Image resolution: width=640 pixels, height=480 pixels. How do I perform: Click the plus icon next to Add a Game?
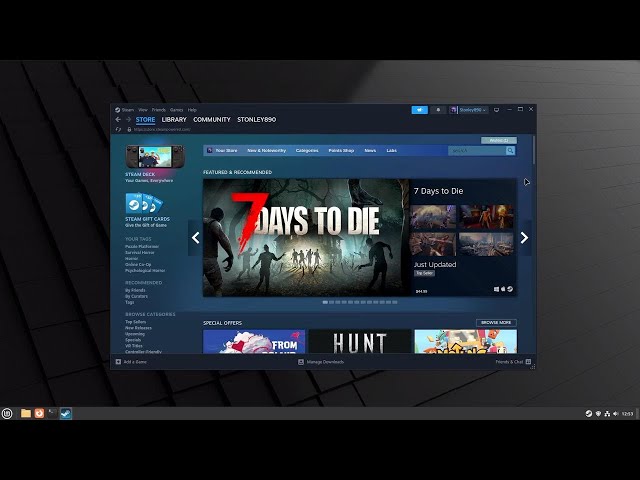pos(118,362)
